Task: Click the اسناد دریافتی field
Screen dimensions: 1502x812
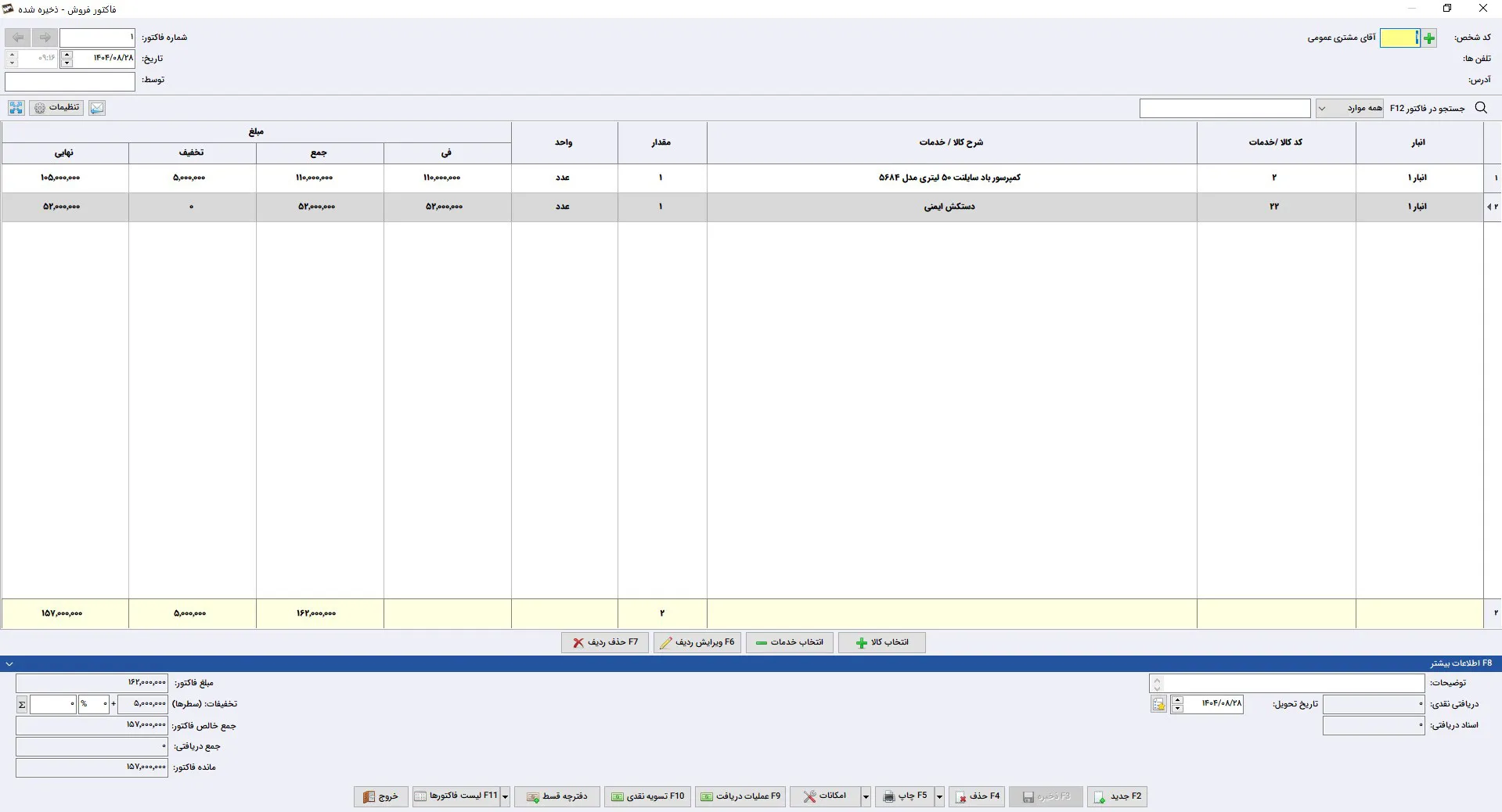Action: pyautogui.click(x=1374, y=726)
